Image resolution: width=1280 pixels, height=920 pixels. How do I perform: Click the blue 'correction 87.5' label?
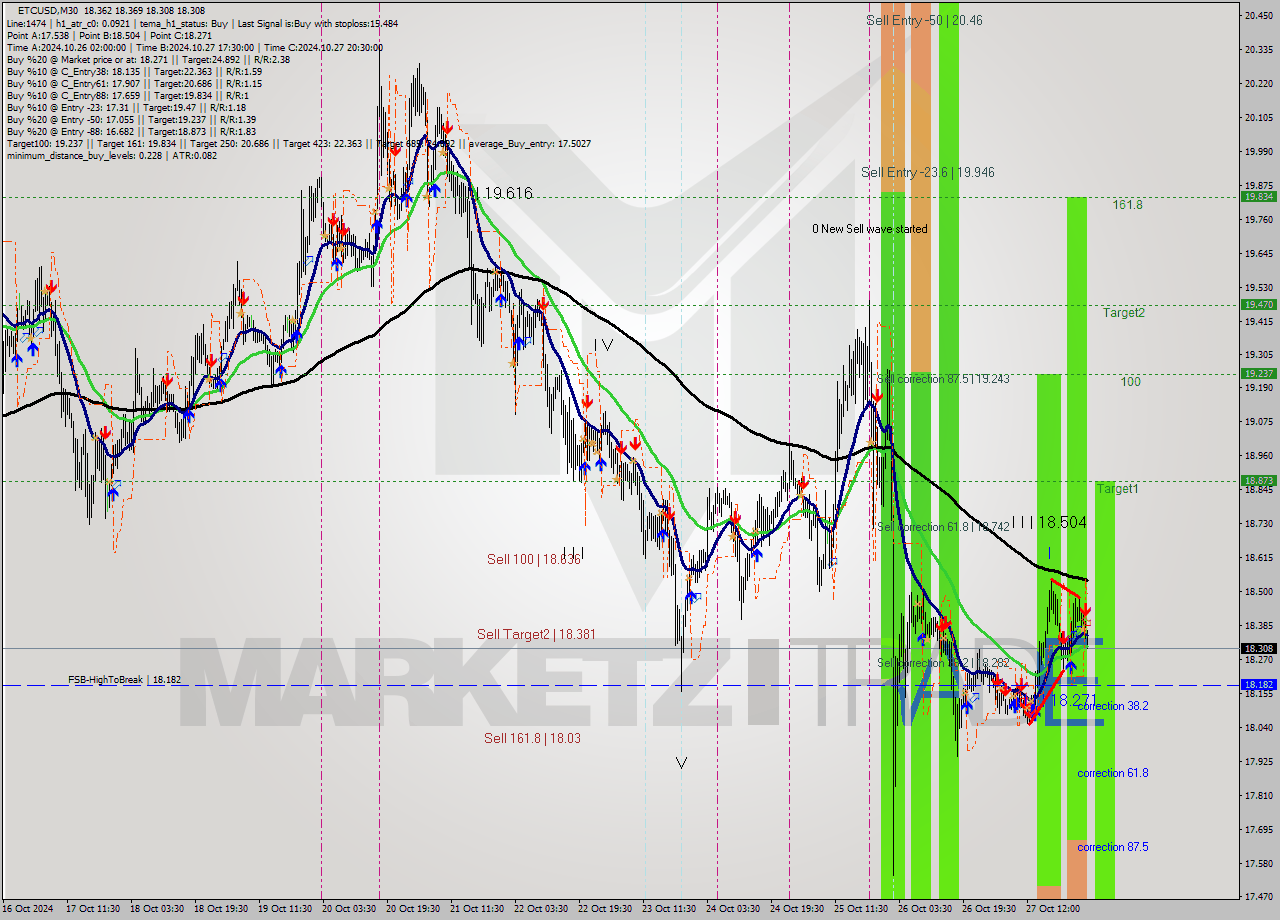click(1112, 847)
